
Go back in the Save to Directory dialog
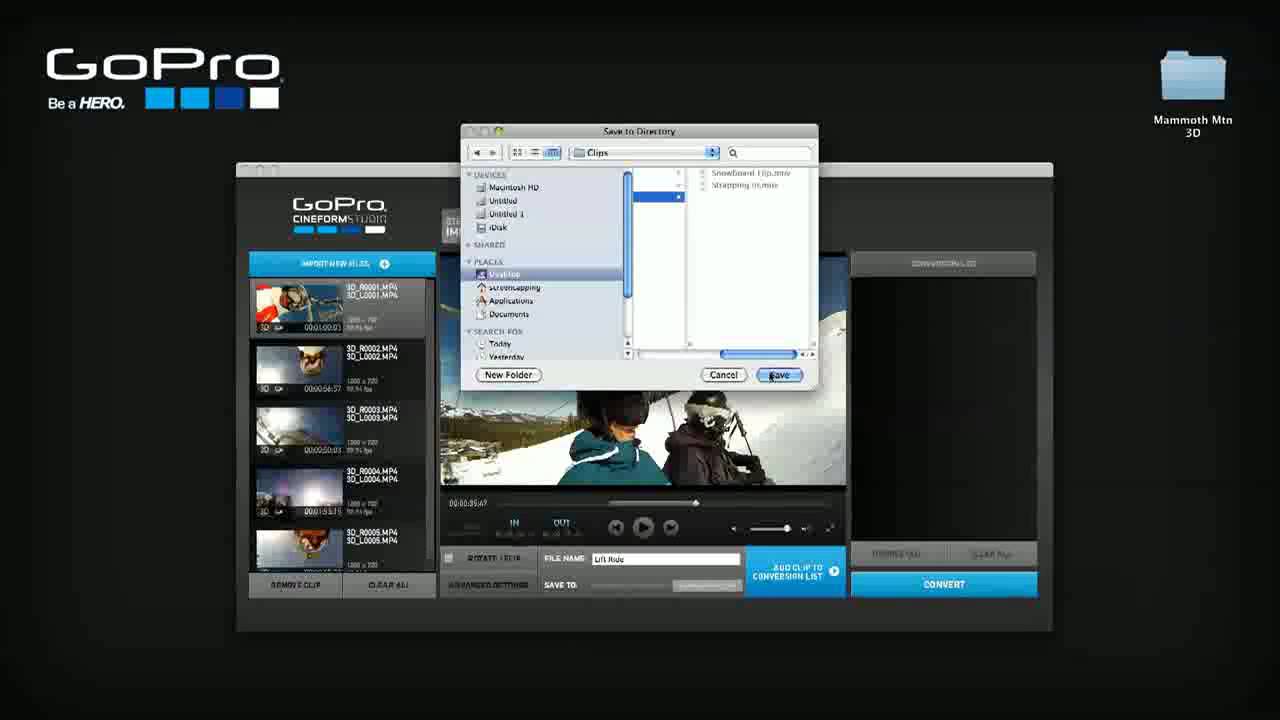pyautogui.click(x=477, y=153)
